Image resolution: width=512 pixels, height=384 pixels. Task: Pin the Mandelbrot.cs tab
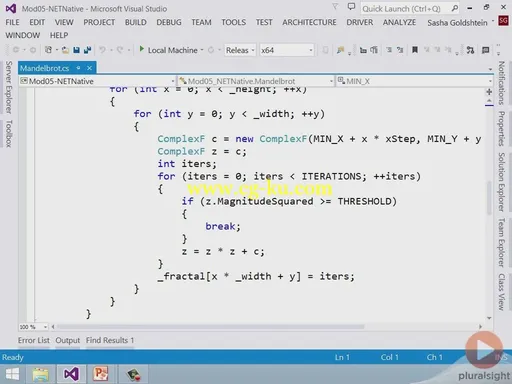78,68
